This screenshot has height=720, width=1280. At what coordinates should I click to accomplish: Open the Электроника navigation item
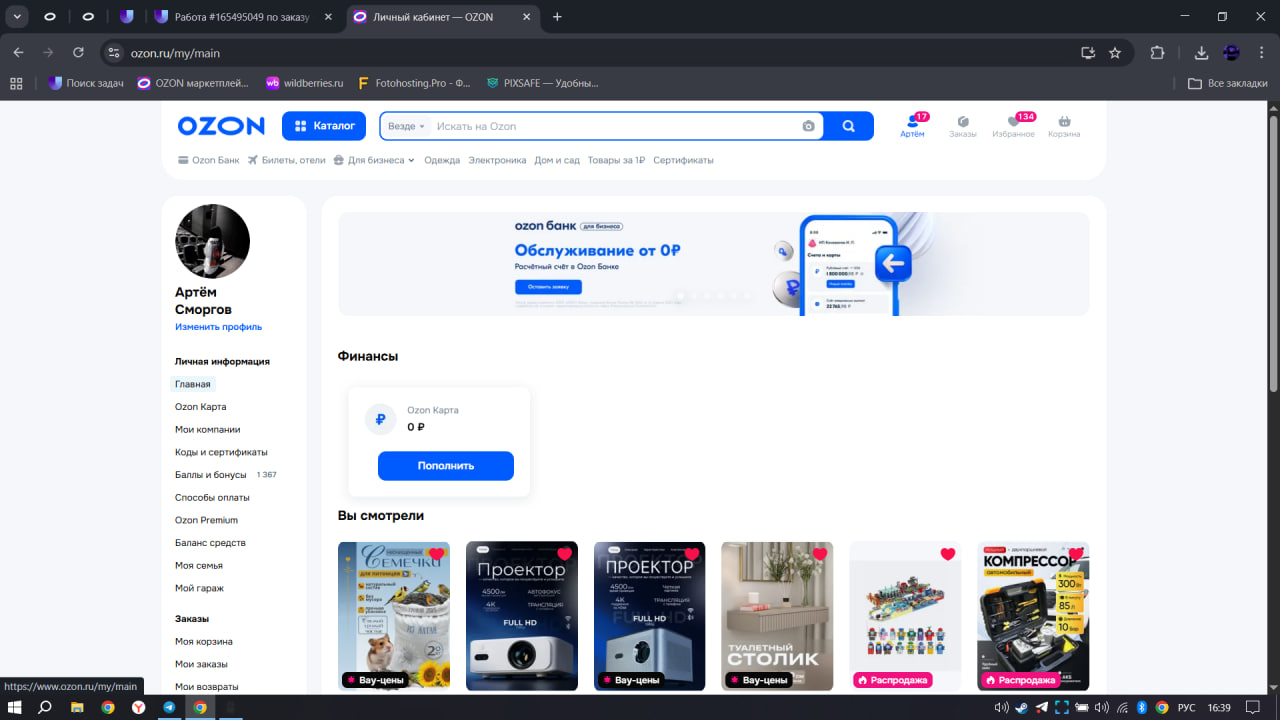click(497, 160)
